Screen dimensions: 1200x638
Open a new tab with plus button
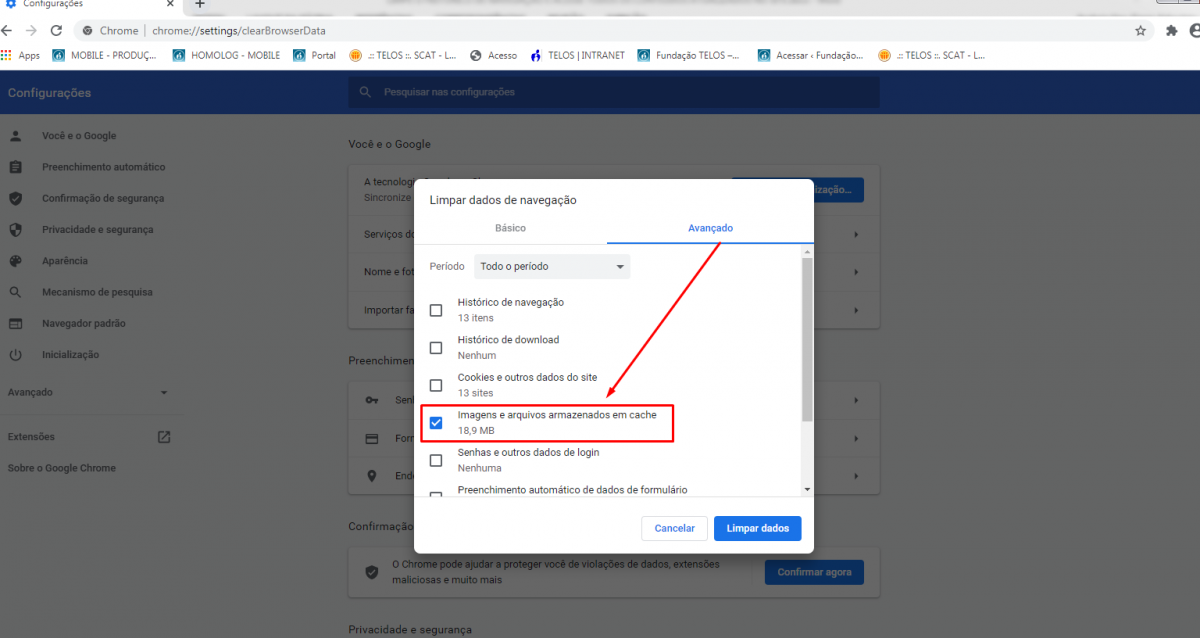[x=199, y=5]
